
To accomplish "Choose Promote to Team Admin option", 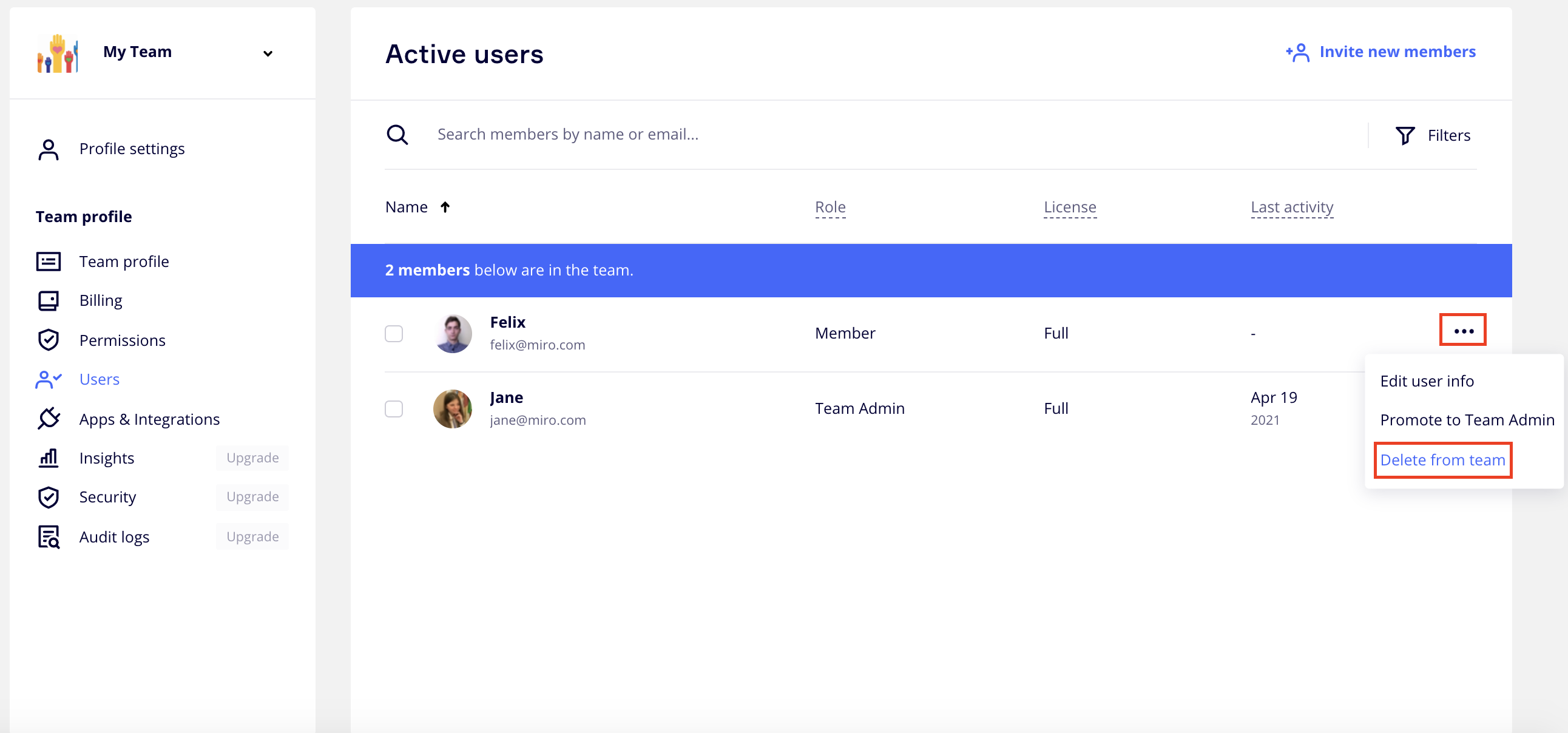I will pyautogui.click(x=1466, y=420).
